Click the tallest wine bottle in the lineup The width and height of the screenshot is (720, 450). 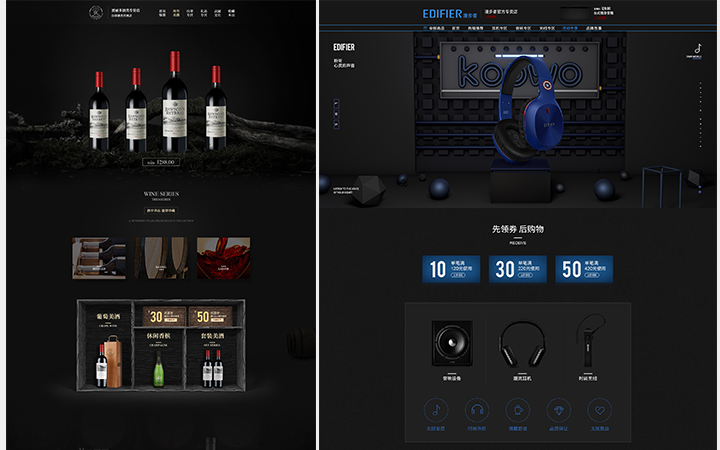coord(175,101)
